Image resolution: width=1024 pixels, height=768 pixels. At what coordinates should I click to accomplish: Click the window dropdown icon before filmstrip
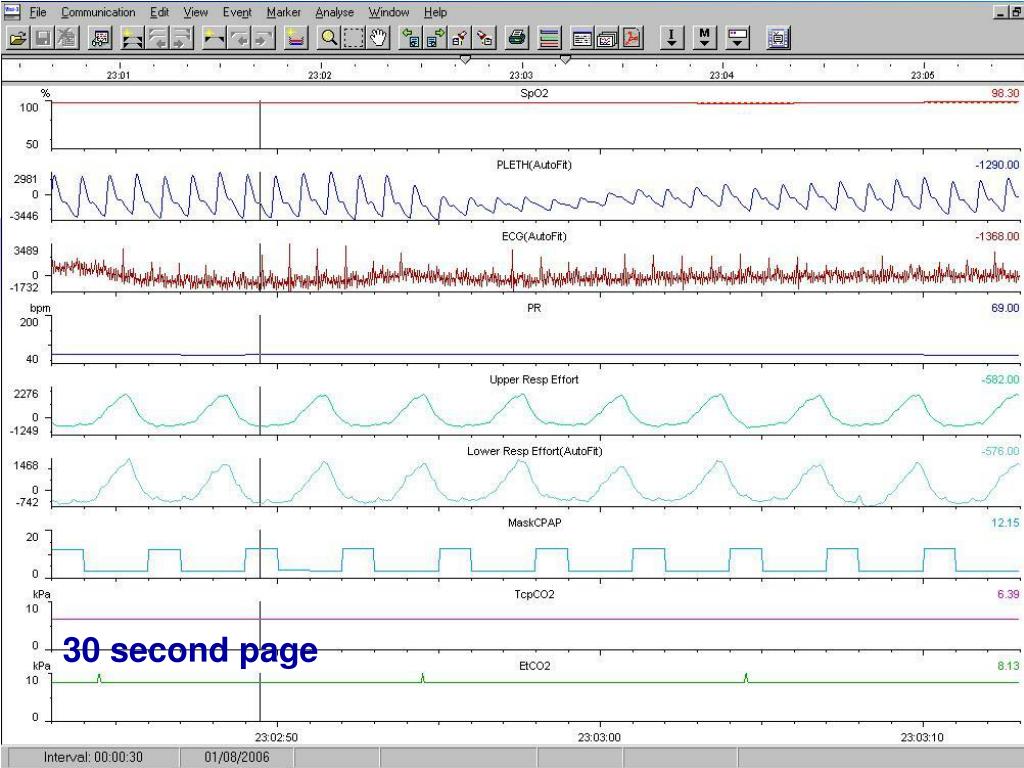pos(738,38)
